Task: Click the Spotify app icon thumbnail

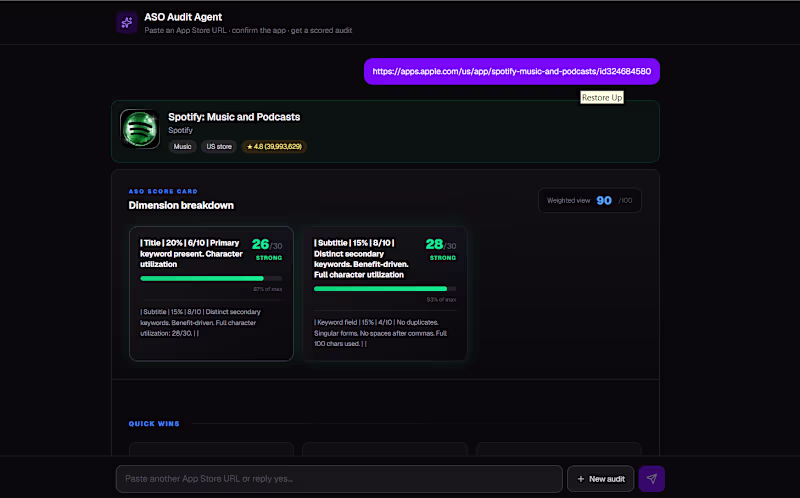Action: (x=140, y=129)
